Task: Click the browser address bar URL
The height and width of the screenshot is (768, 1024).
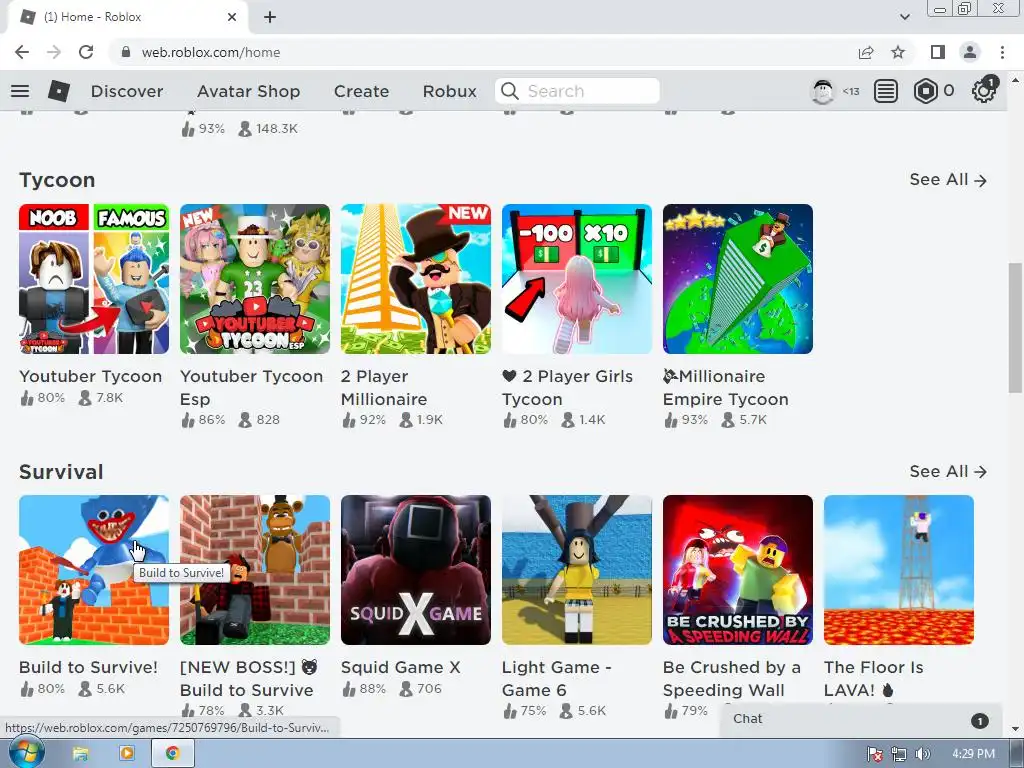Action: pos(211,52)
